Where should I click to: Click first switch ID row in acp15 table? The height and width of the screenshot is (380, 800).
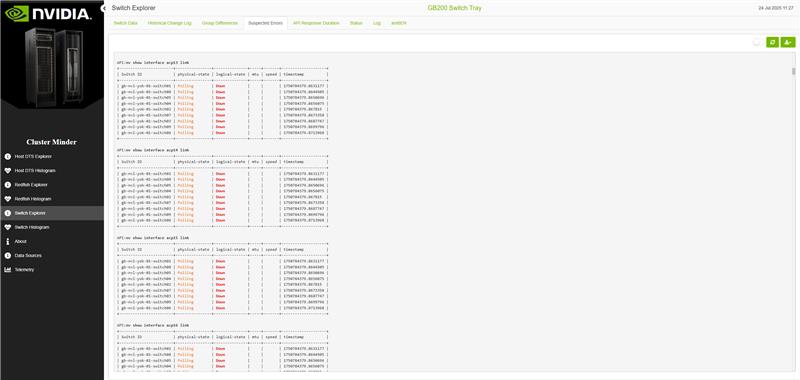(146, 261)
